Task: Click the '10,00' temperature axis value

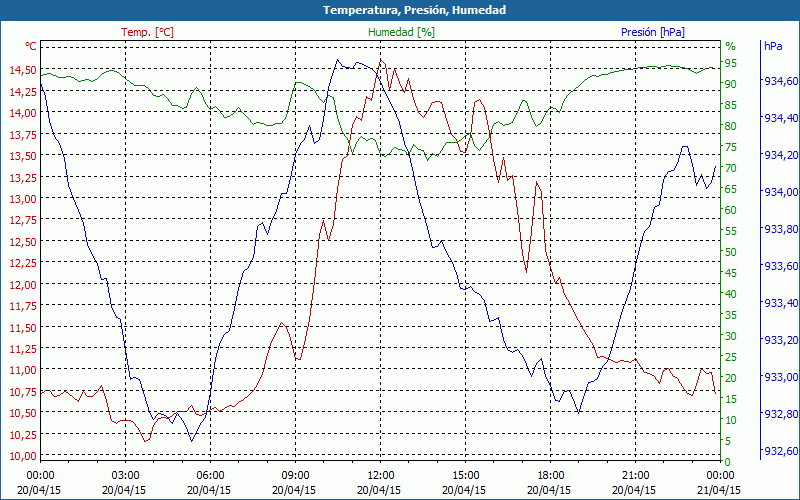Action: pyautogui.click(x=22, y=456)
